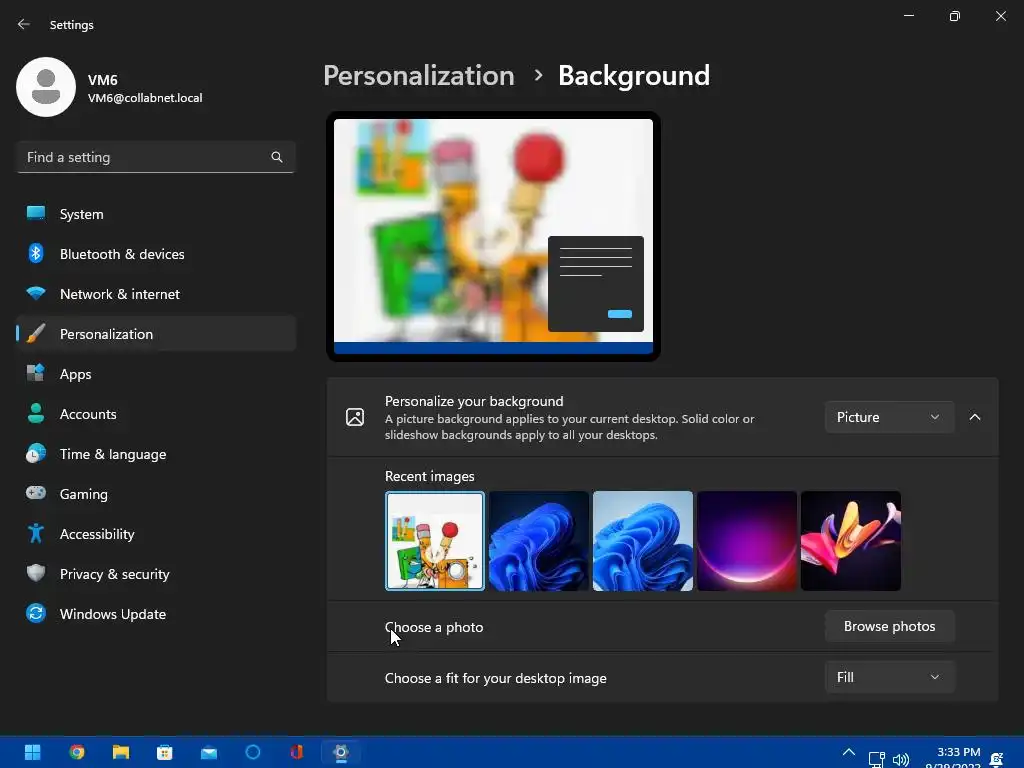This screenshot has height=768, width=1024.
Task: Open Office app from taskbar
Action: coord(296,752)
